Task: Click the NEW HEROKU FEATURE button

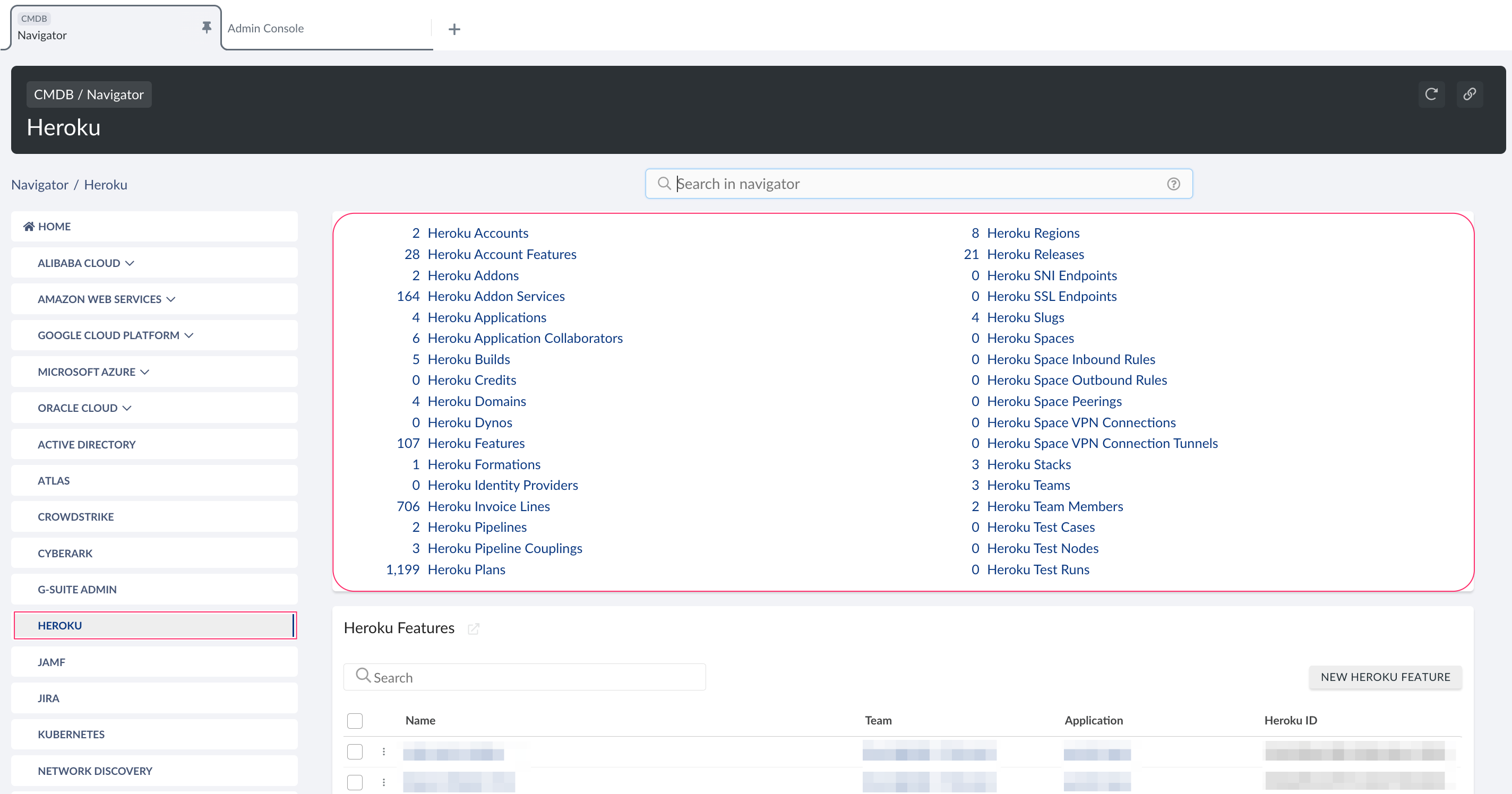Action: [1385, 677]
